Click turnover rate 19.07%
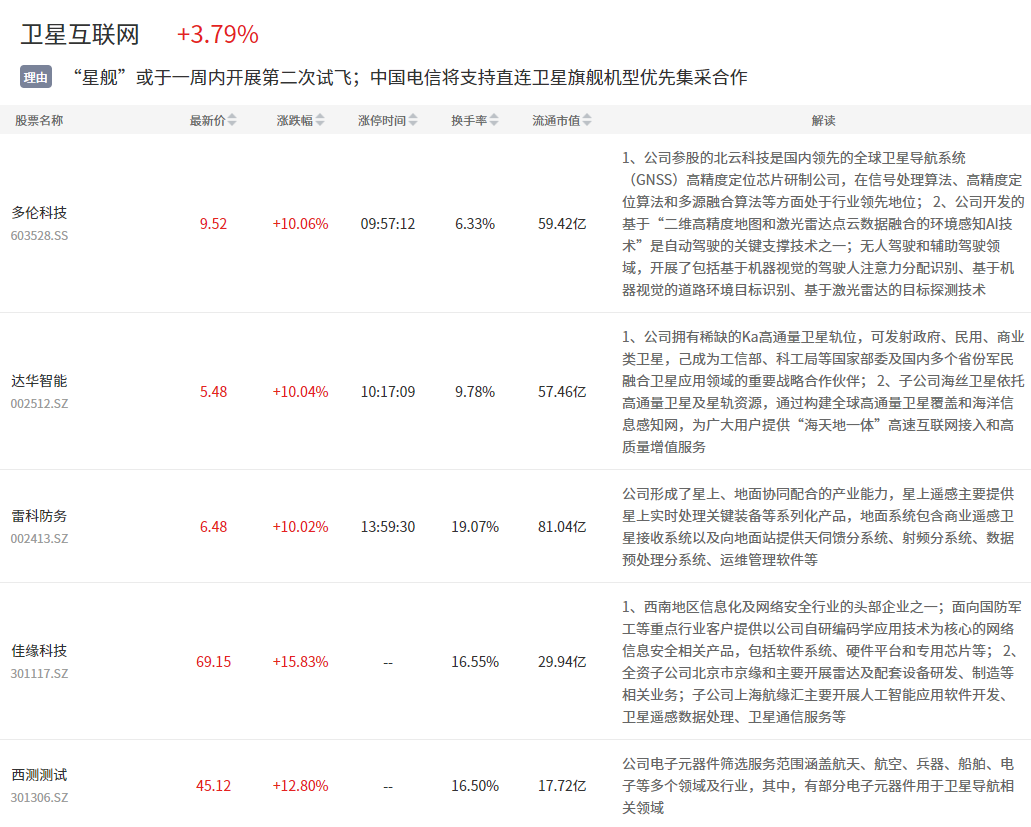This screenshot has width=1031, height=827. pyautogui.click(x=475, y=527)
